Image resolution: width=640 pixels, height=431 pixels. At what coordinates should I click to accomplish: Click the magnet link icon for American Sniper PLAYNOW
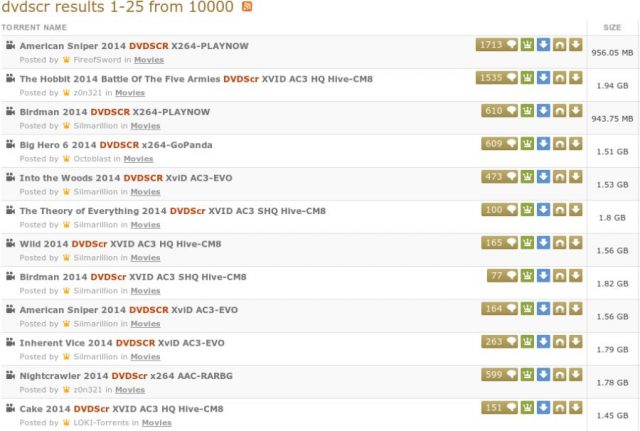[x=560, y=45]
